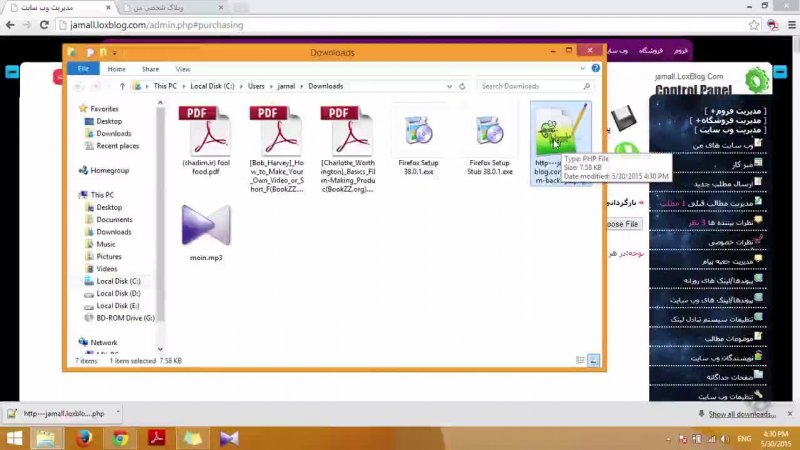
Task: Open the moin.mp3 audio file icon
Action: click(206, 228)
